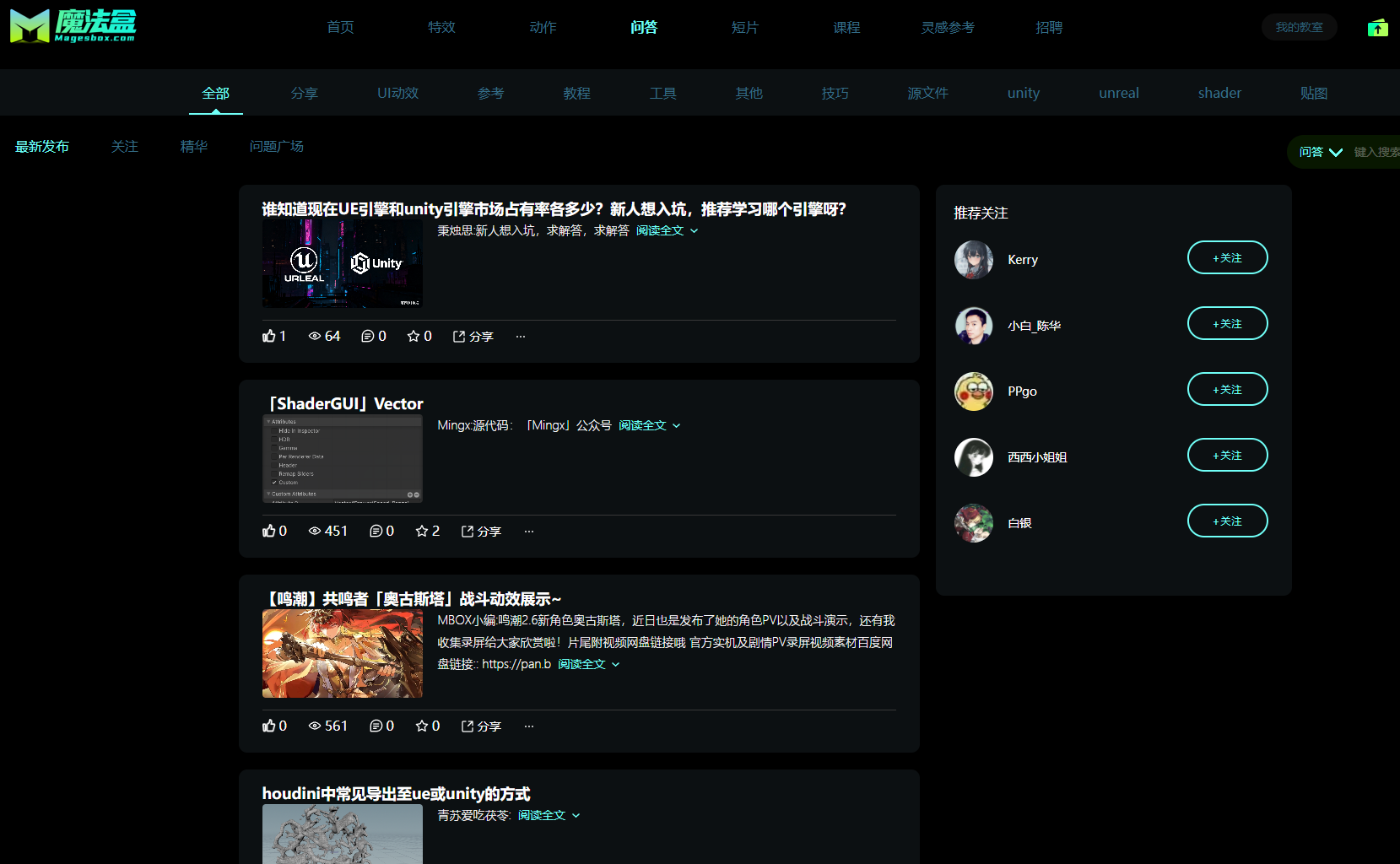Expand 阅读全文 on the 鸣潮 post
Viewport: 1400px width, 864px height.
[x=588, y=664]
